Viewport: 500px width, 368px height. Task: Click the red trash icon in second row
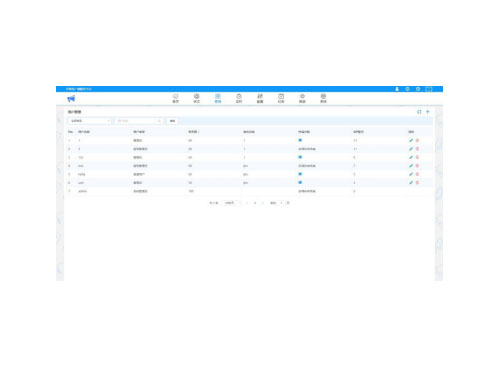(417, 149)
